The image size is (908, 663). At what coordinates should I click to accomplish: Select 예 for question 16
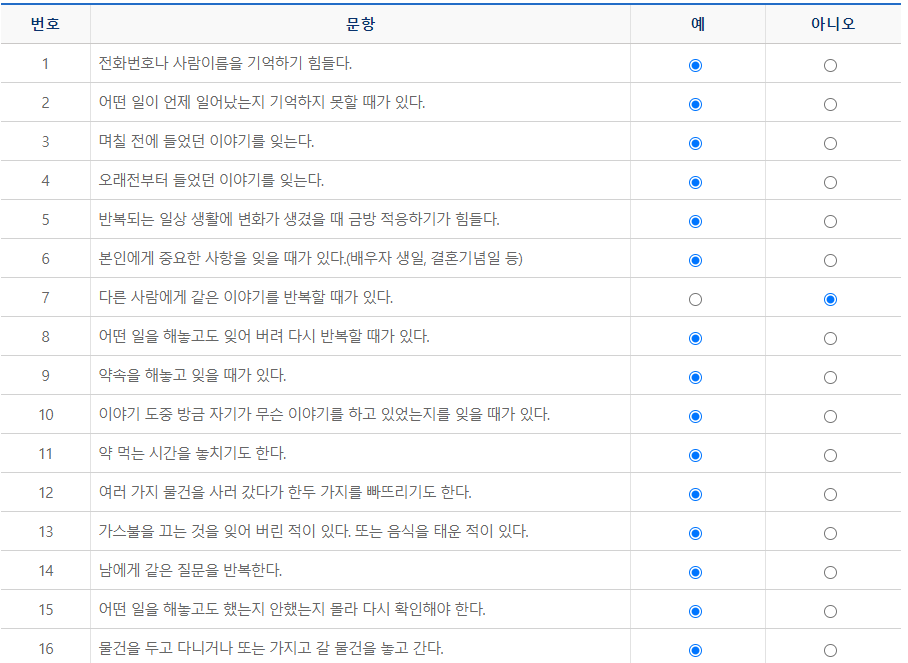(695, 650)
